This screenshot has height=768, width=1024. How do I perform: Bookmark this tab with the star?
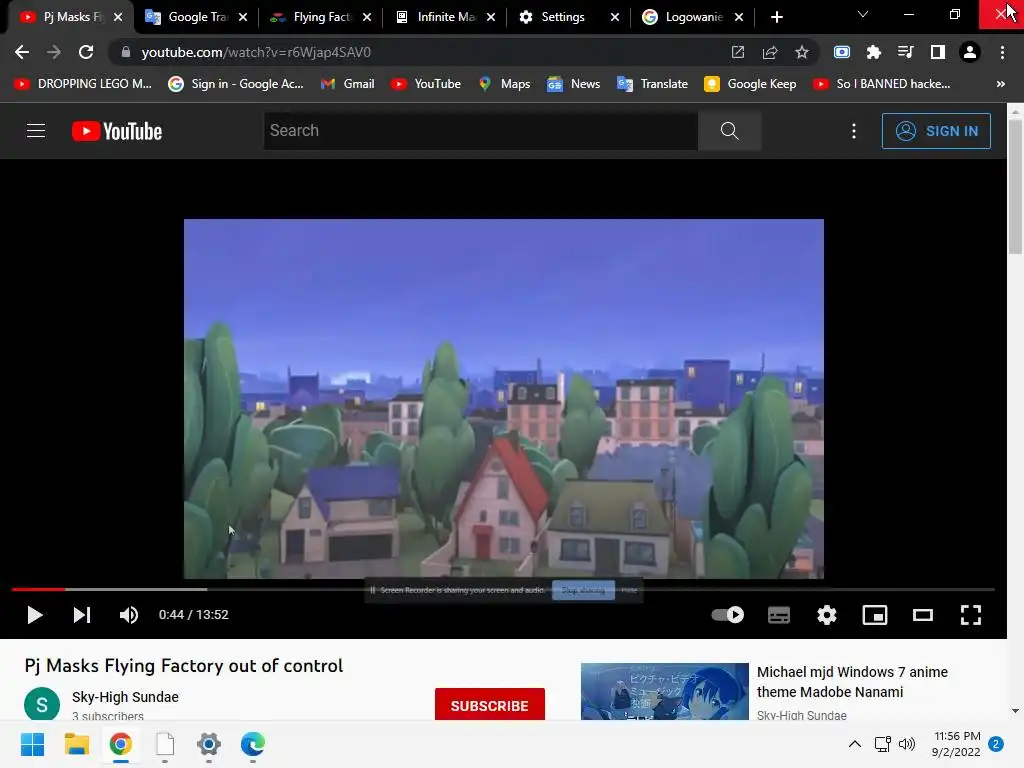click(802, 52)
